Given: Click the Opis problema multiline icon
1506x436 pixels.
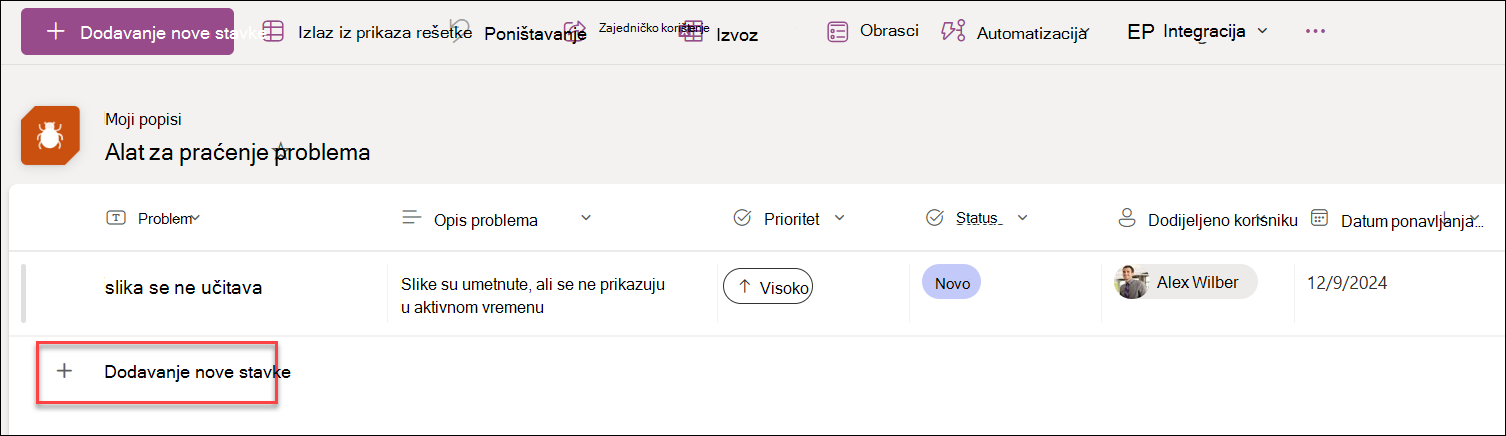Looking at the screenshot, I should click(411, 217).
